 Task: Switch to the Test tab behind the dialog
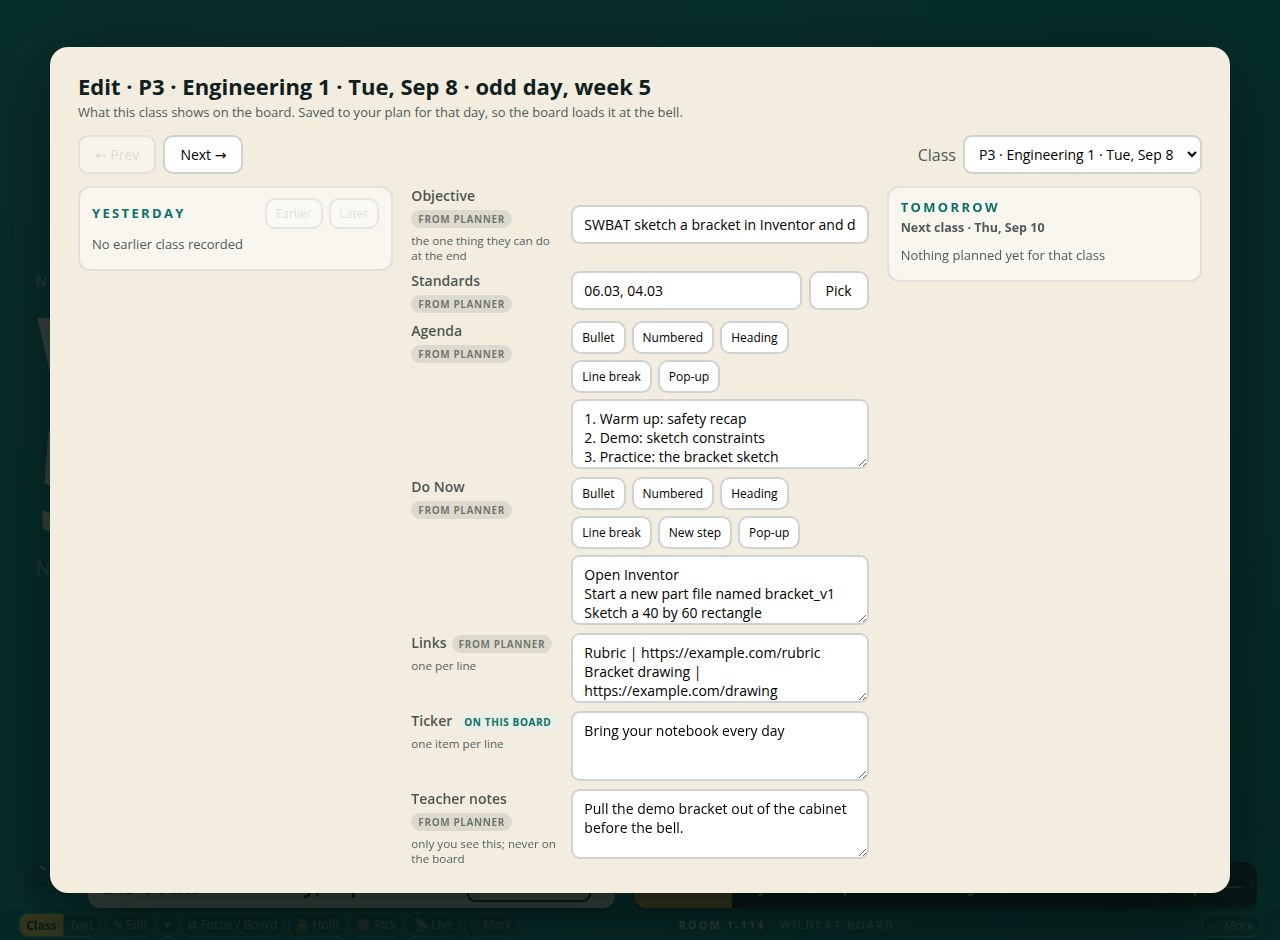coord(82,925)
